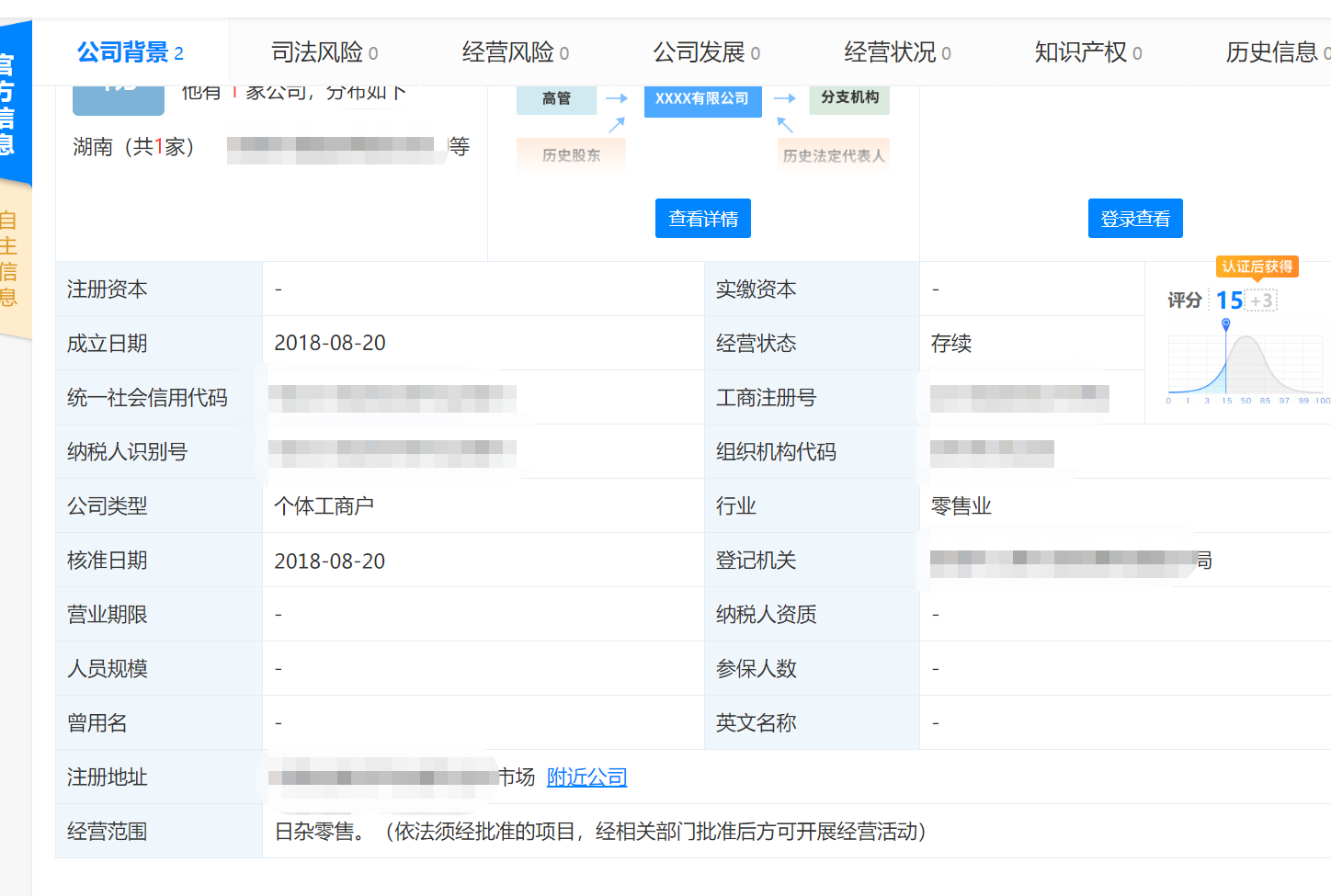Click the 注册地址 label

click(107, 777)
